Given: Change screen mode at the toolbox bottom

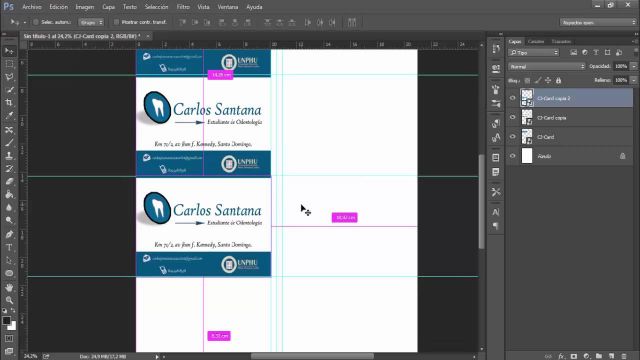Looking at the screenshot, I should pos(9,351).
